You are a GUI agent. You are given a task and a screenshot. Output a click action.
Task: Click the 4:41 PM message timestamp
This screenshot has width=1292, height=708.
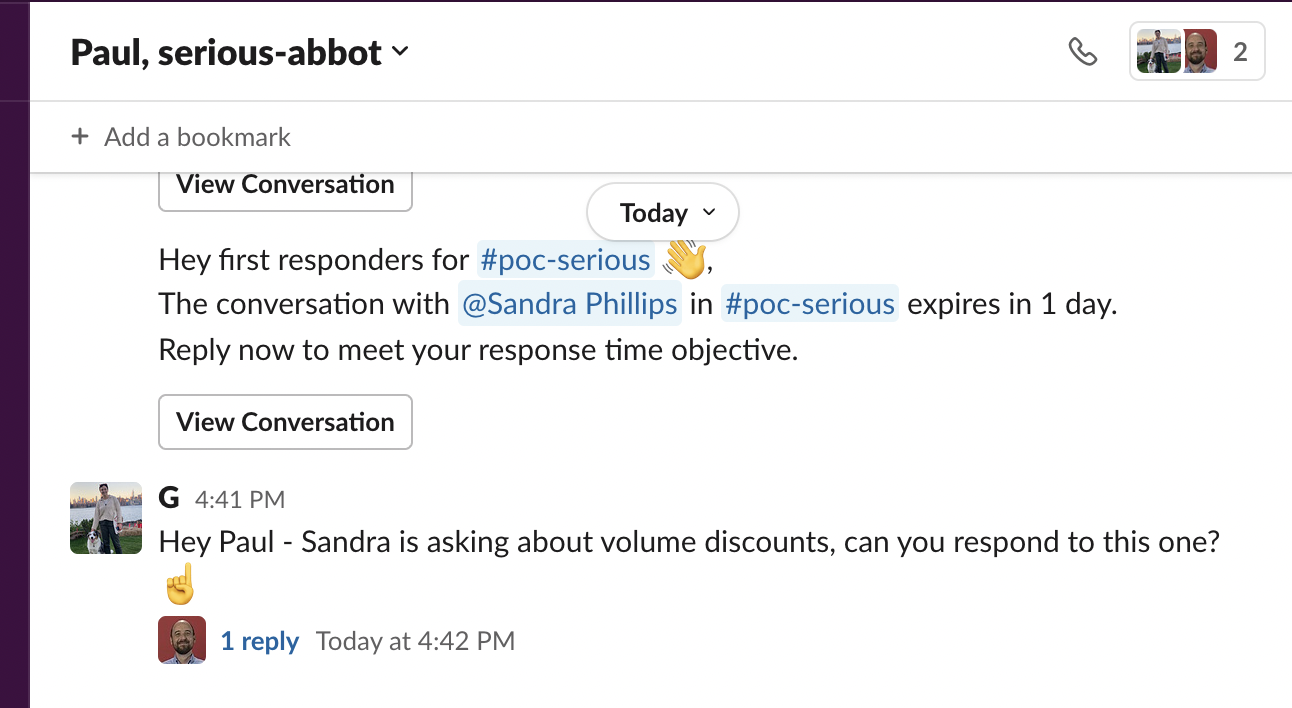point(239,499)
